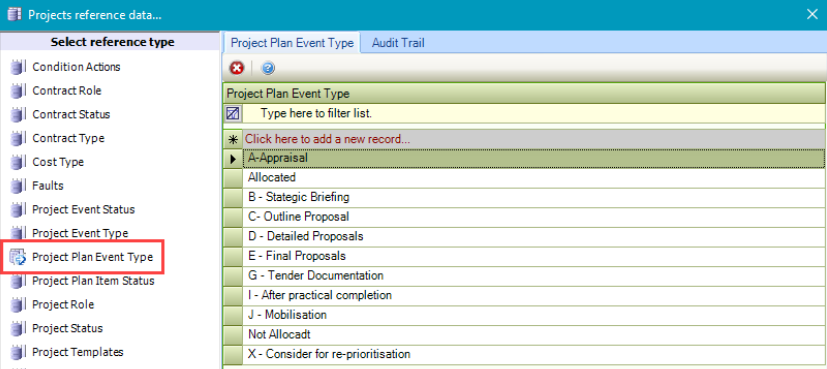This screenshot has height=369, width=827.
Task: Select the Project Plan Event Type tab
Action: pos(292,43)
